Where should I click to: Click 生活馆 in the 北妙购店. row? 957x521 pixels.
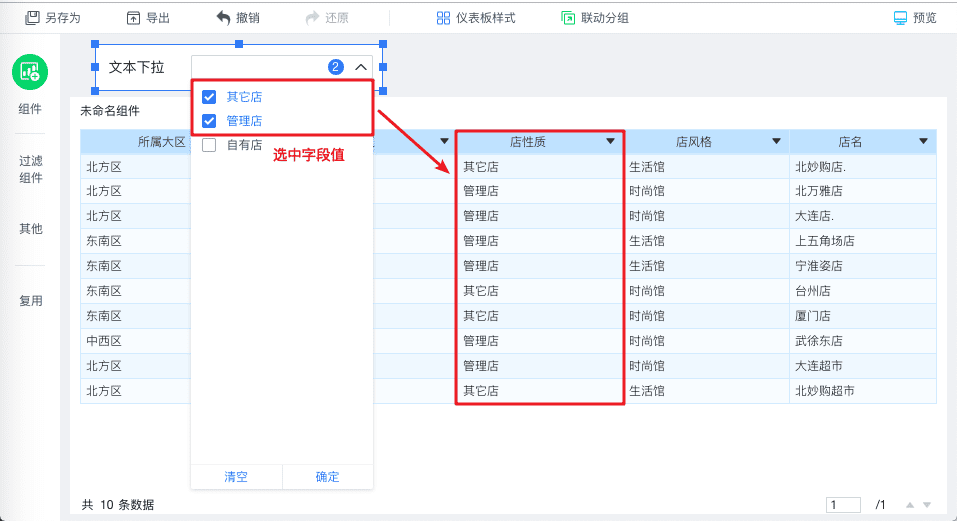[647, 167]
